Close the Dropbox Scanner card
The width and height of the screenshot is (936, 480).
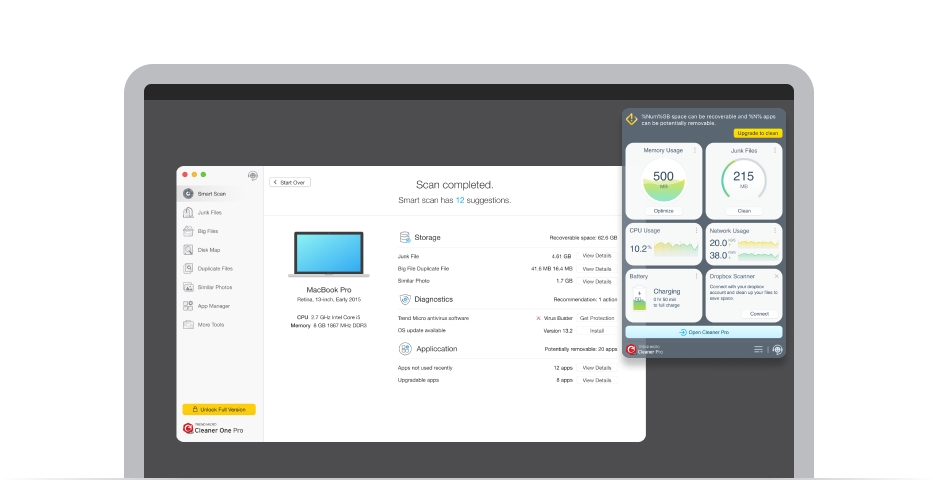776,276
